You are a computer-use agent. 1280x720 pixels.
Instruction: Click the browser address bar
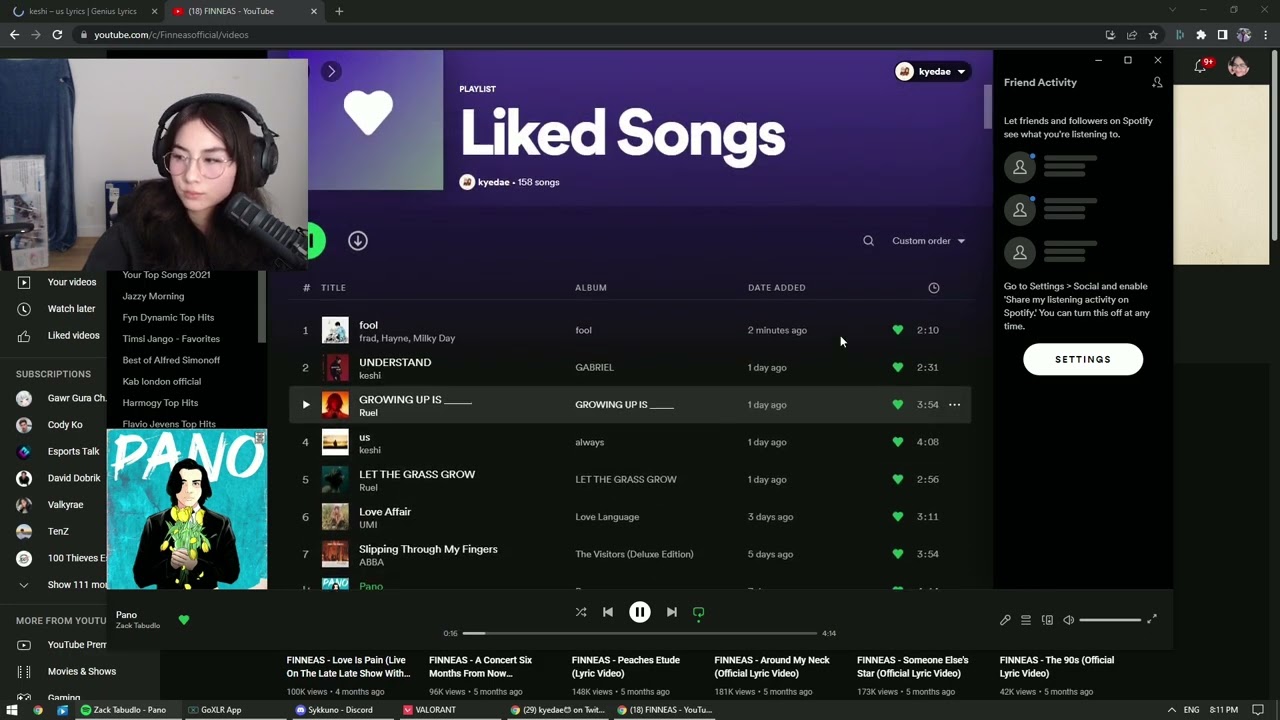(590, 35)
